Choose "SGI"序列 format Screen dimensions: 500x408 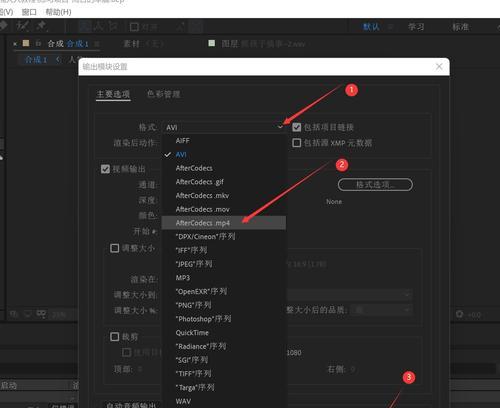[x=224, y=360]
